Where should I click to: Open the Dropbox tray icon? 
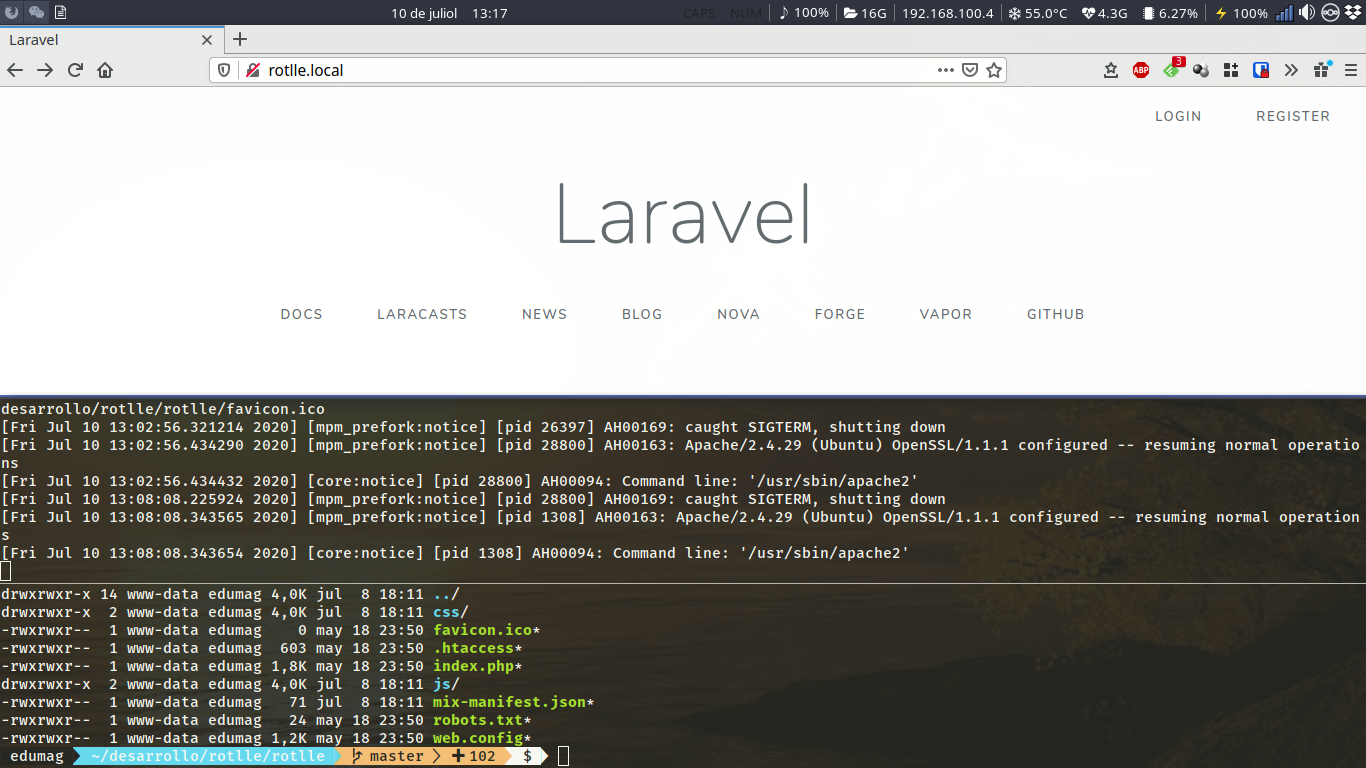pyautogui.click(x=1352, y=13)
